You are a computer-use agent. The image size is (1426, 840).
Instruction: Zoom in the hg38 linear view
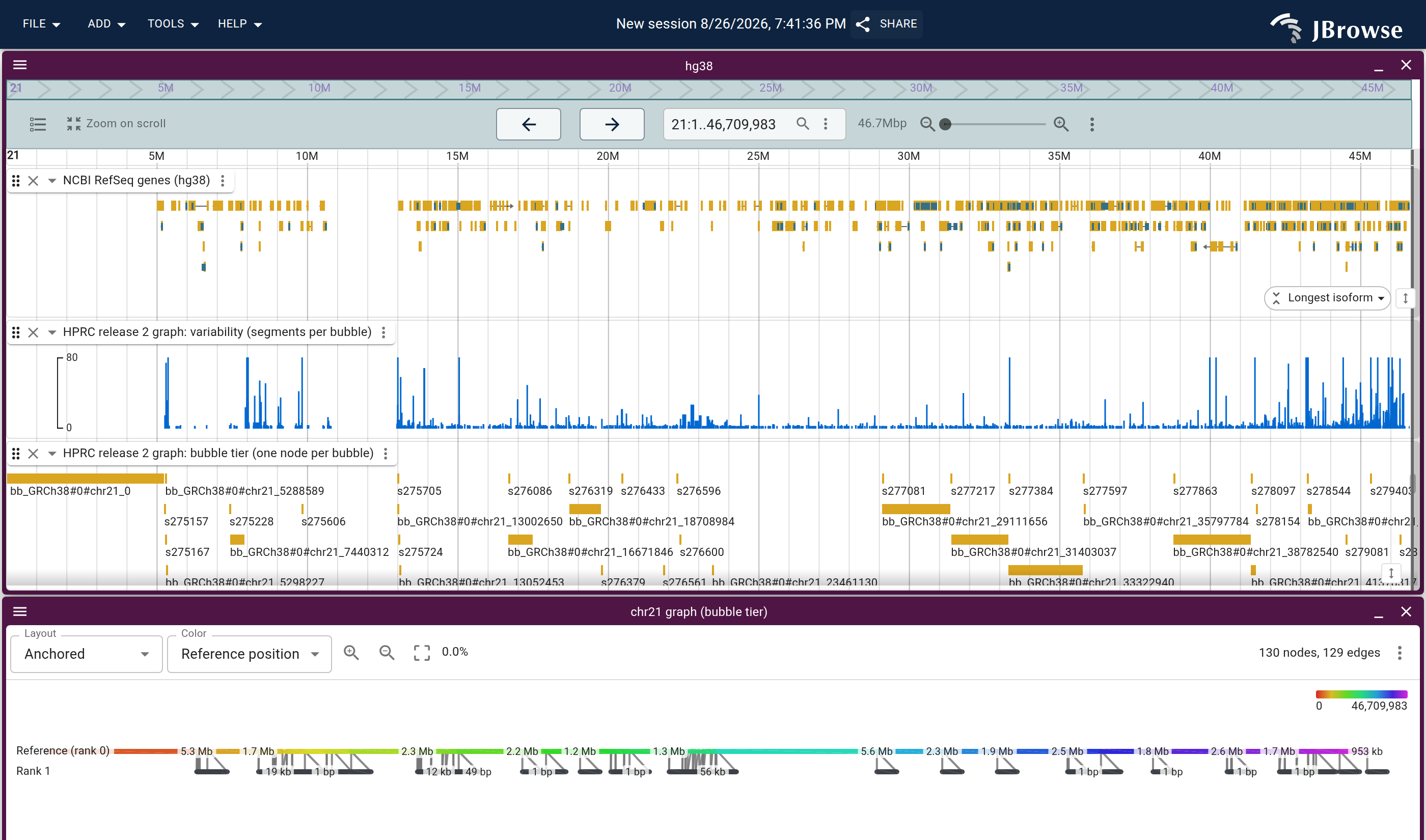pos(1061,124)
